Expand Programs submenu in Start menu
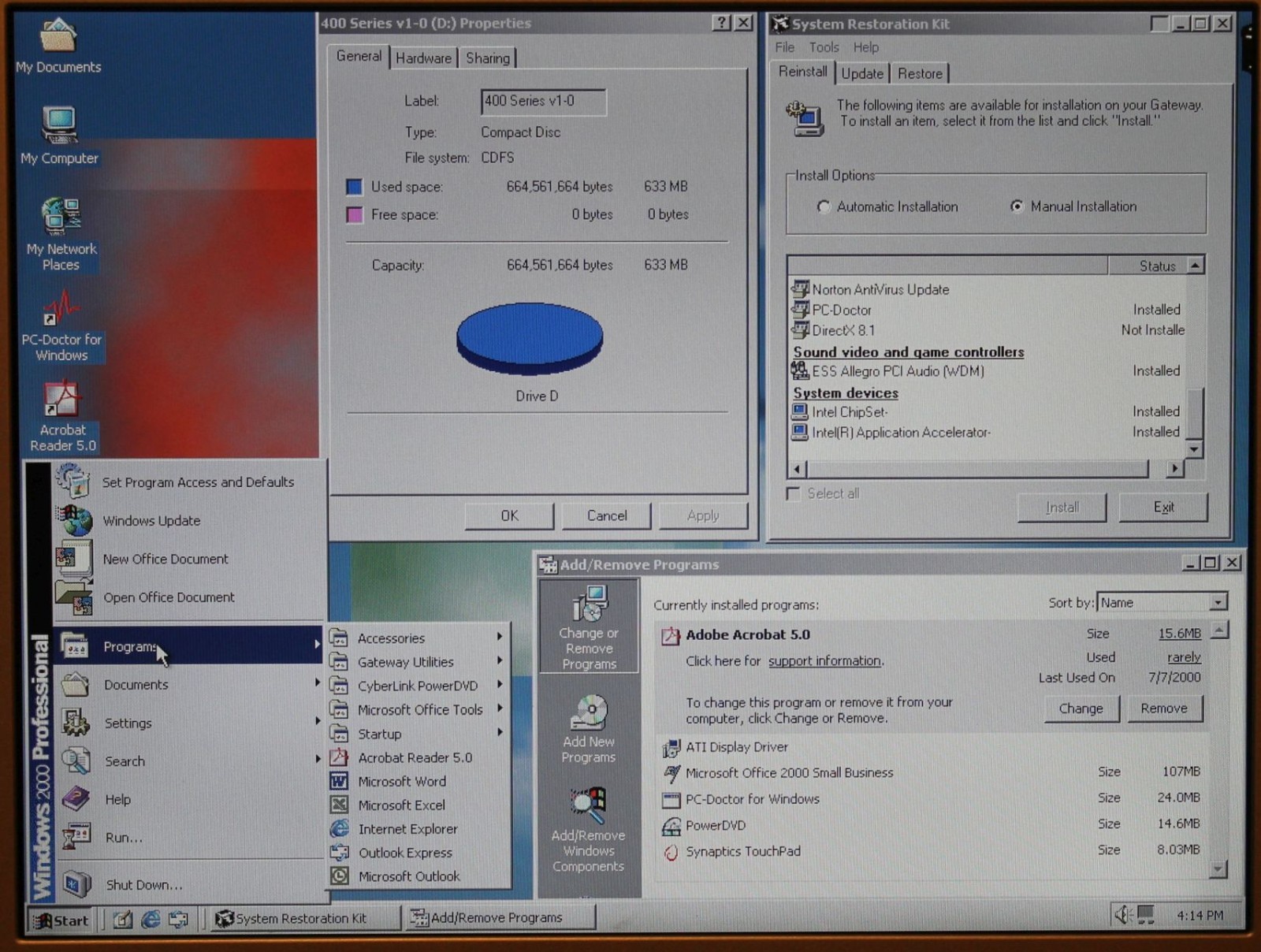This screenshot has height=952, width=1261. [191, 645]
